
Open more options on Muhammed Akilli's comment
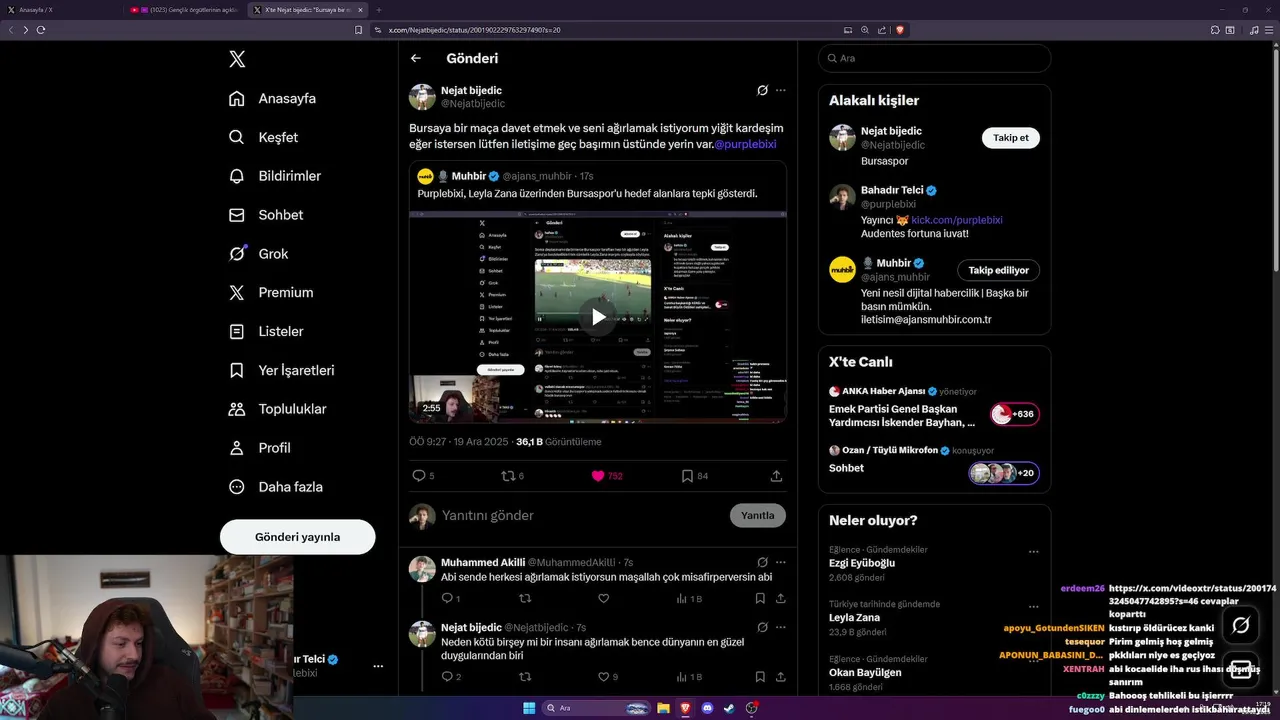pos(781,563)
